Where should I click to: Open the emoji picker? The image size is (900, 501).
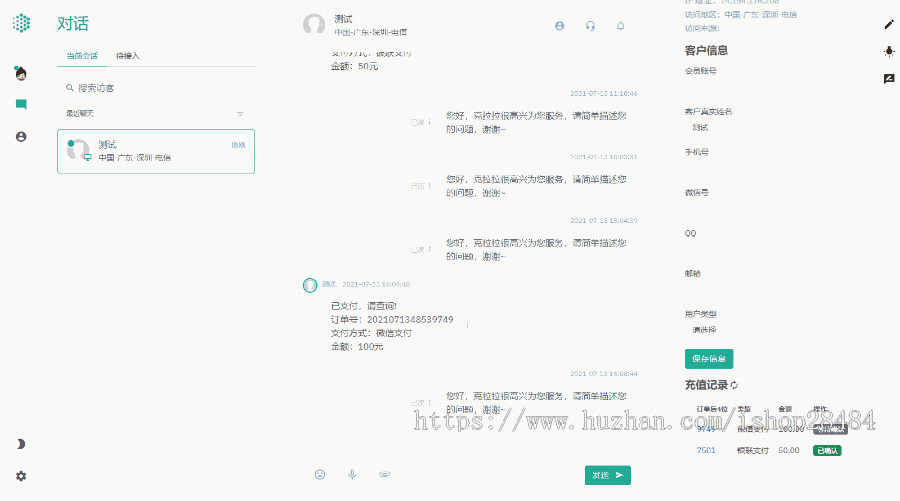click(320, 475)
